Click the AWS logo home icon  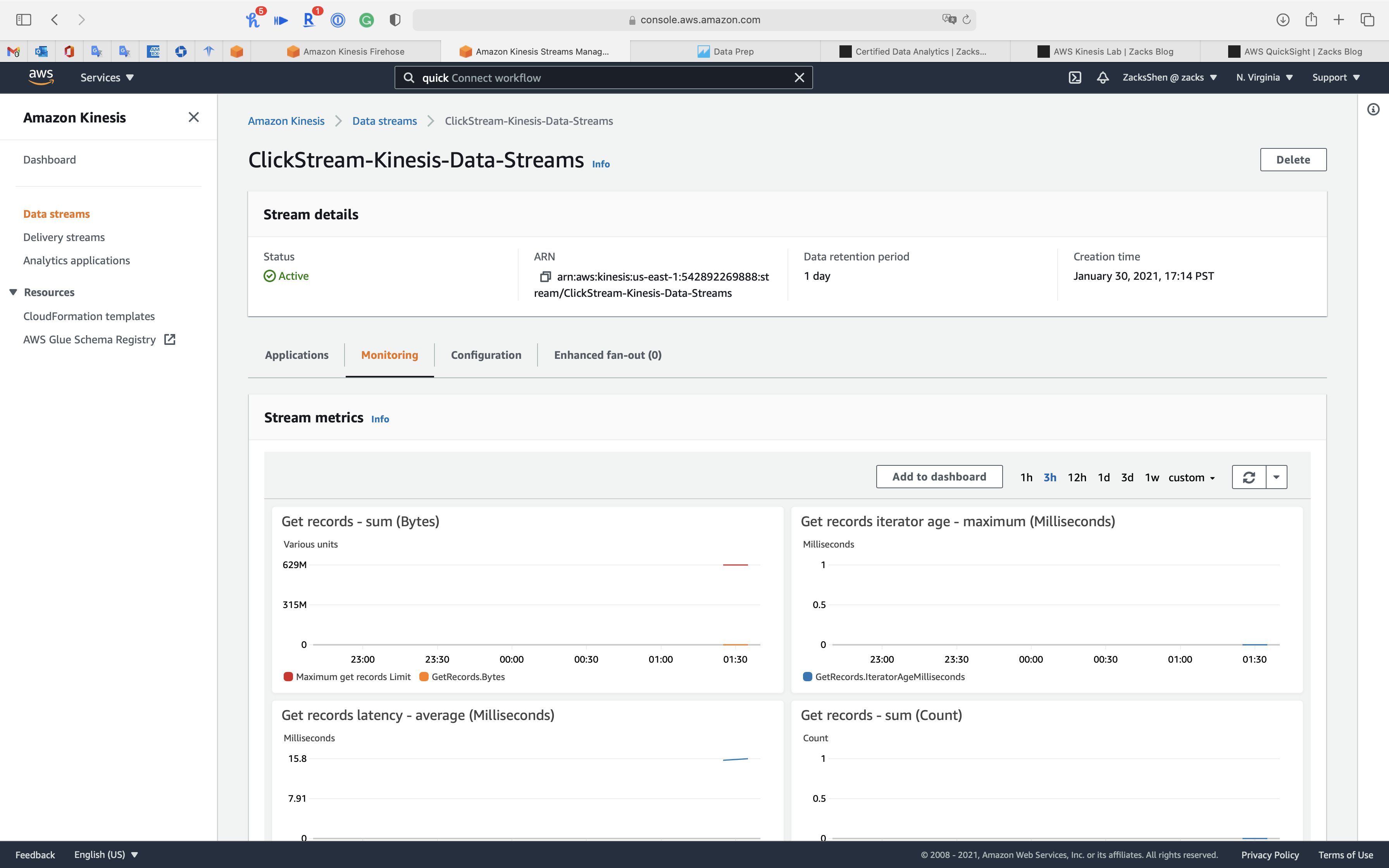coord(41,77)
